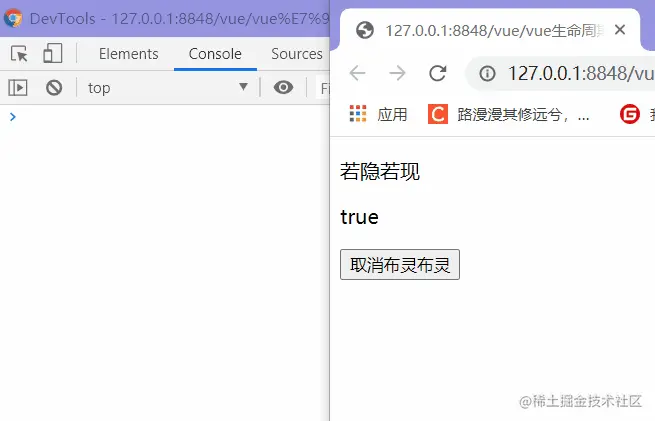Open the Sources tab

click(x=297, y=54)
